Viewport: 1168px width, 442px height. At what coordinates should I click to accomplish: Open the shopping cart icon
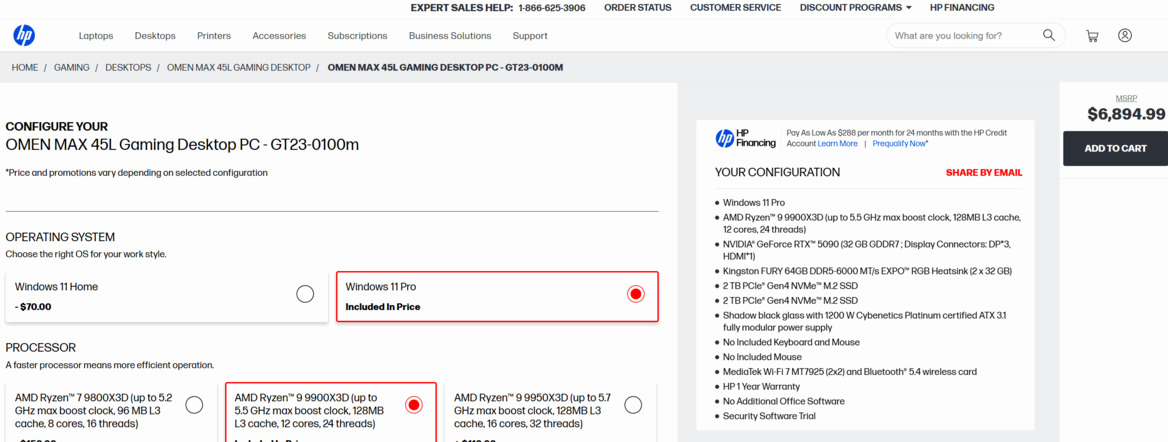pos(1092,35)
